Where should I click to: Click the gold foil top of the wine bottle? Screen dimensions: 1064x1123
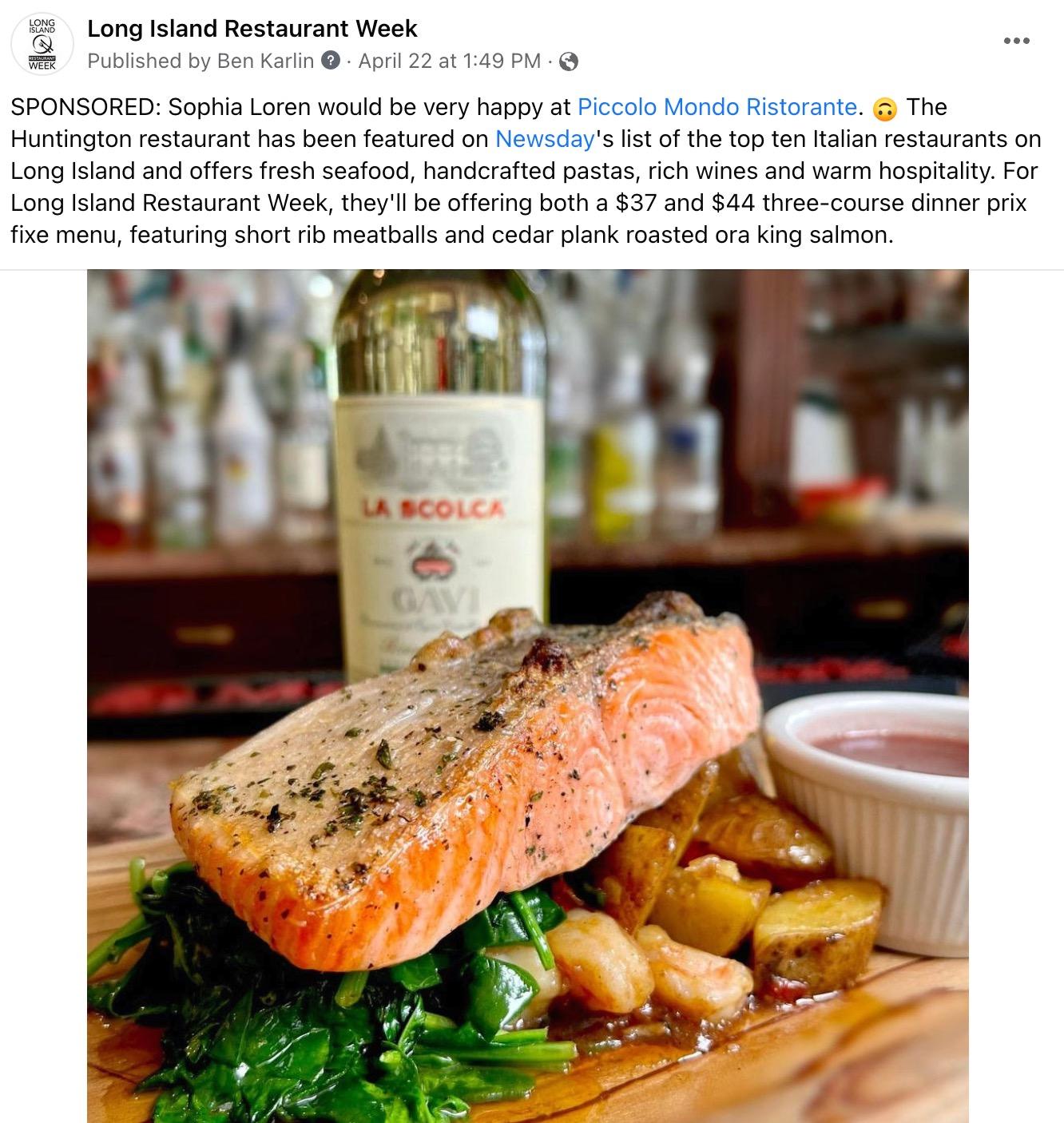(x=441, y=334)
